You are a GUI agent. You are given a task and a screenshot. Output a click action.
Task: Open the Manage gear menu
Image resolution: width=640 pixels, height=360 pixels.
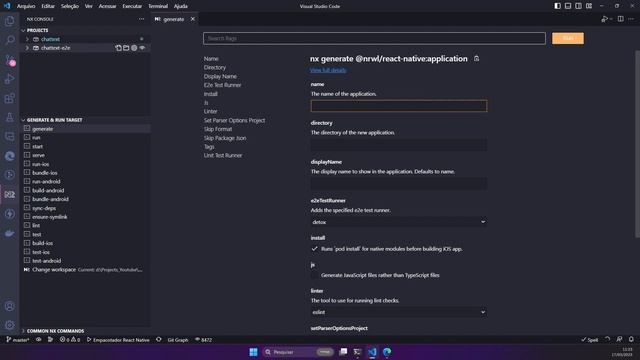9,325
